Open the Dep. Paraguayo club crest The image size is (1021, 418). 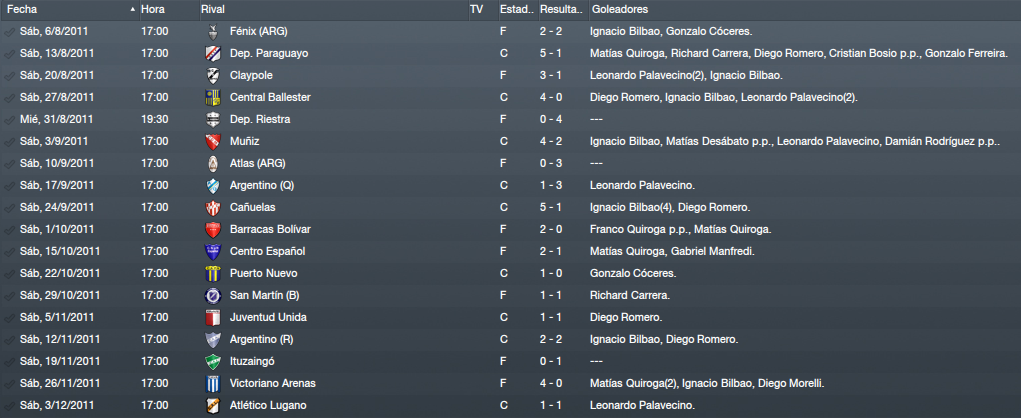point(212,53)
